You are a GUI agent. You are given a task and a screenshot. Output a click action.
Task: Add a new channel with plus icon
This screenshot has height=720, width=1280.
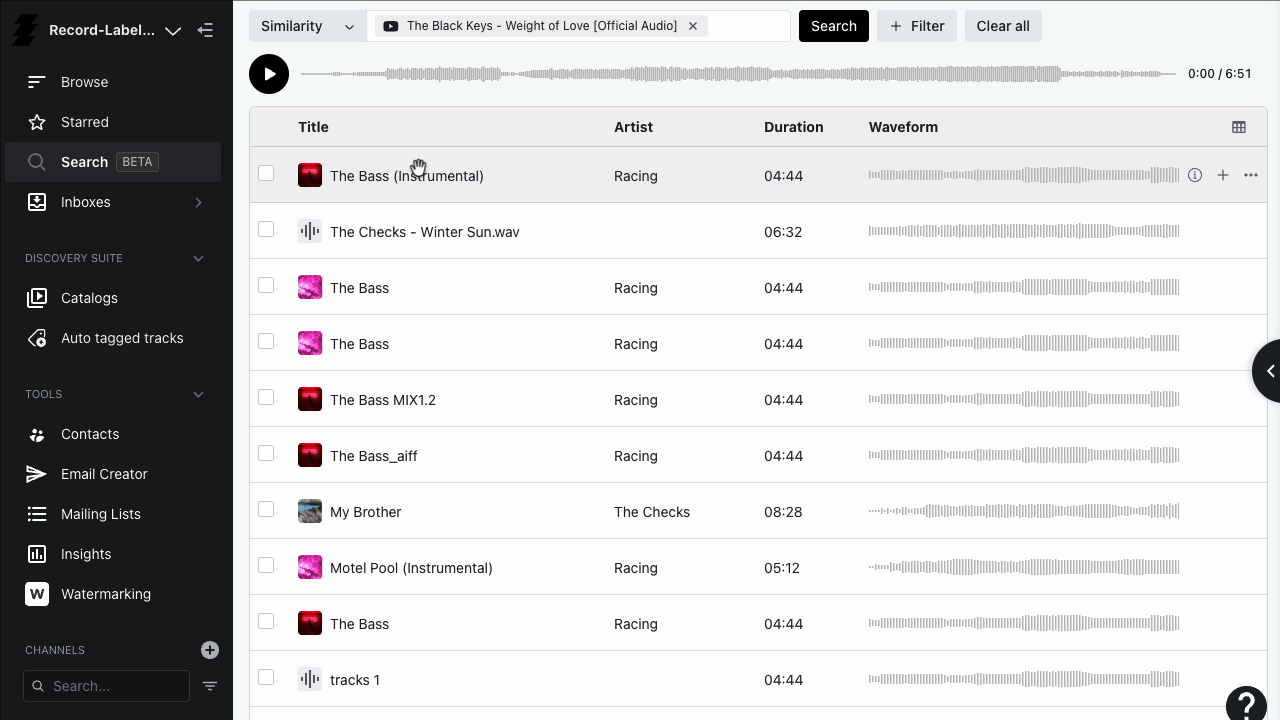(x=210, y=650)
